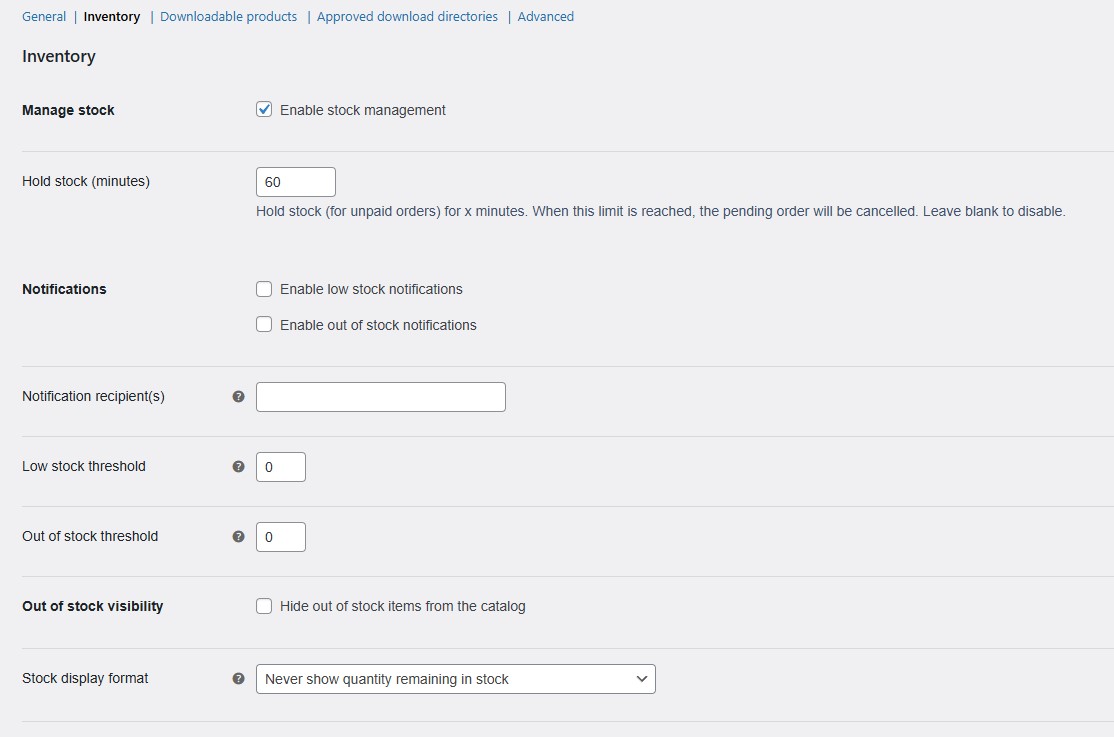Click the Low stock threshold input

pyautogui.click(x=280, y=467)
